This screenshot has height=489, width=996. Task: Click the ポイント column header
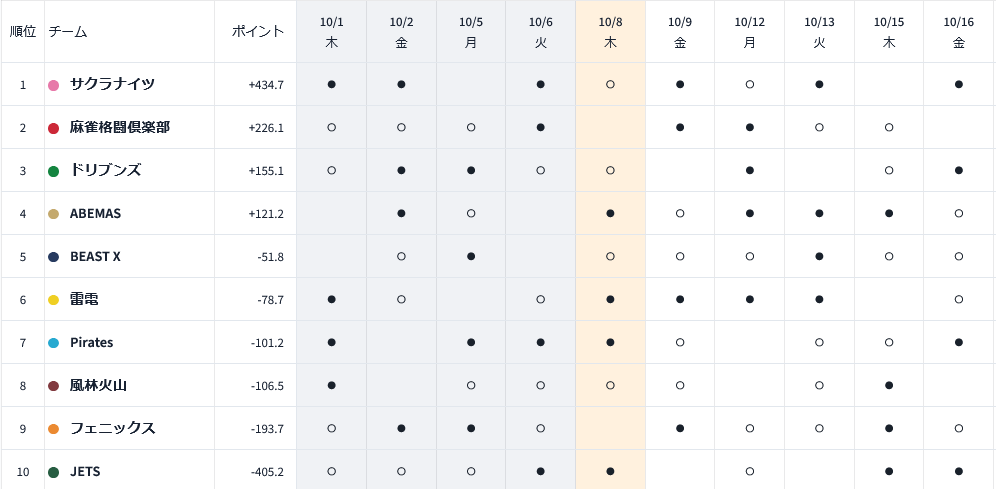click(257, 32)
